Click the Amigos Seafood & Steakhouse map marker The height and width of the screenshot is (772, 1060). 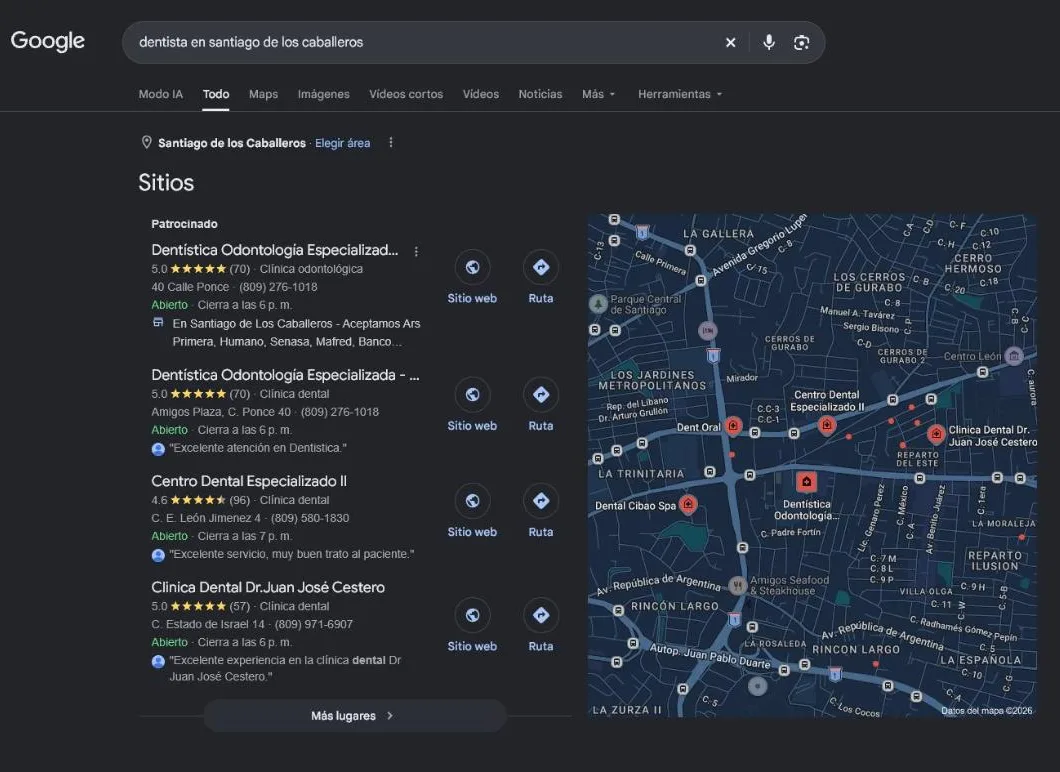738,585
